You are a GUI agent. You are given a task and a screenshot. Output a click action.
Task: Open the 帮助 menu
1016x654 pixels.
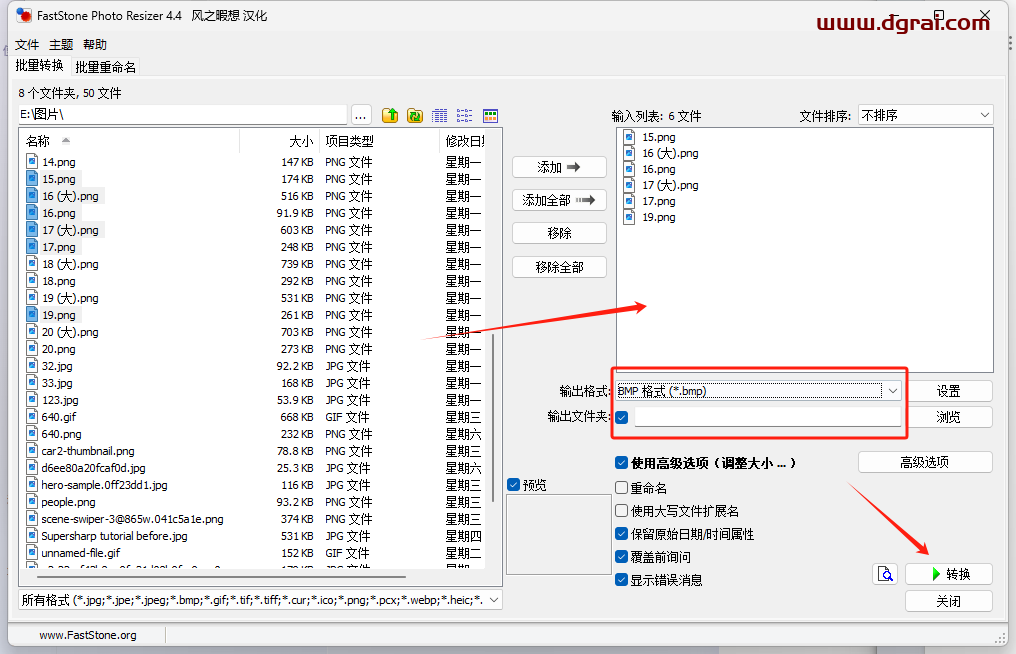pos(95,45)
